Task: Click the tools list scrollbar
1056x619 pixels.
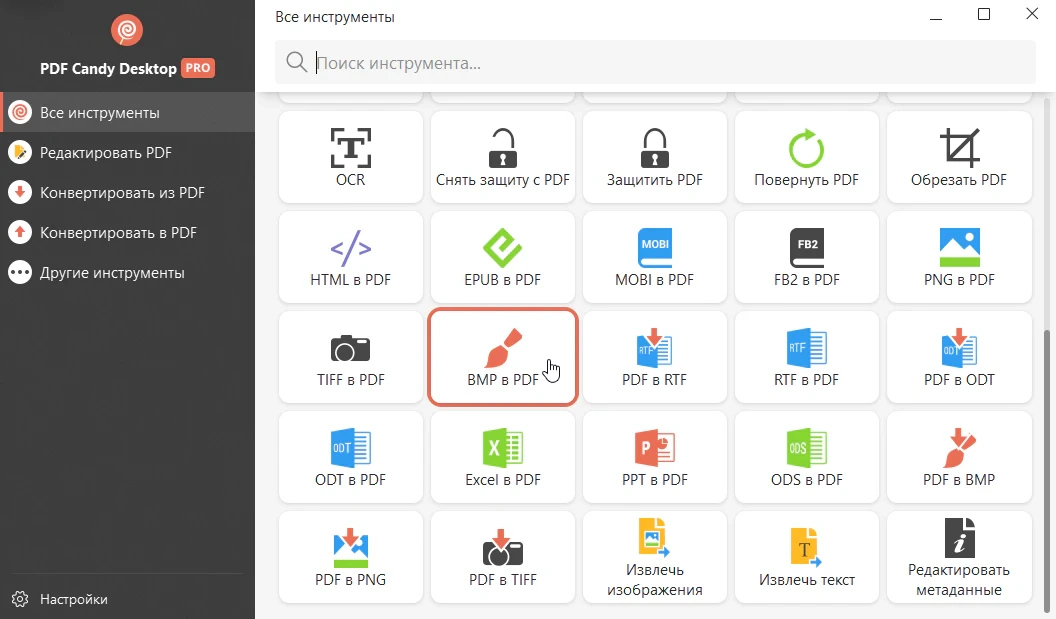Action: (1047, 471)
